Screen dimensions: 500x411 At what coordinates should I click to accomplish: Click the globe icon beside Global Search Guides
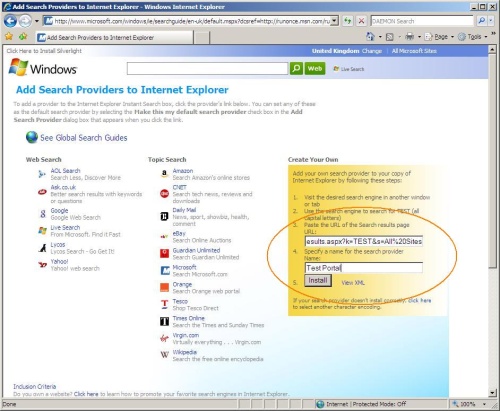click(32, 137)
